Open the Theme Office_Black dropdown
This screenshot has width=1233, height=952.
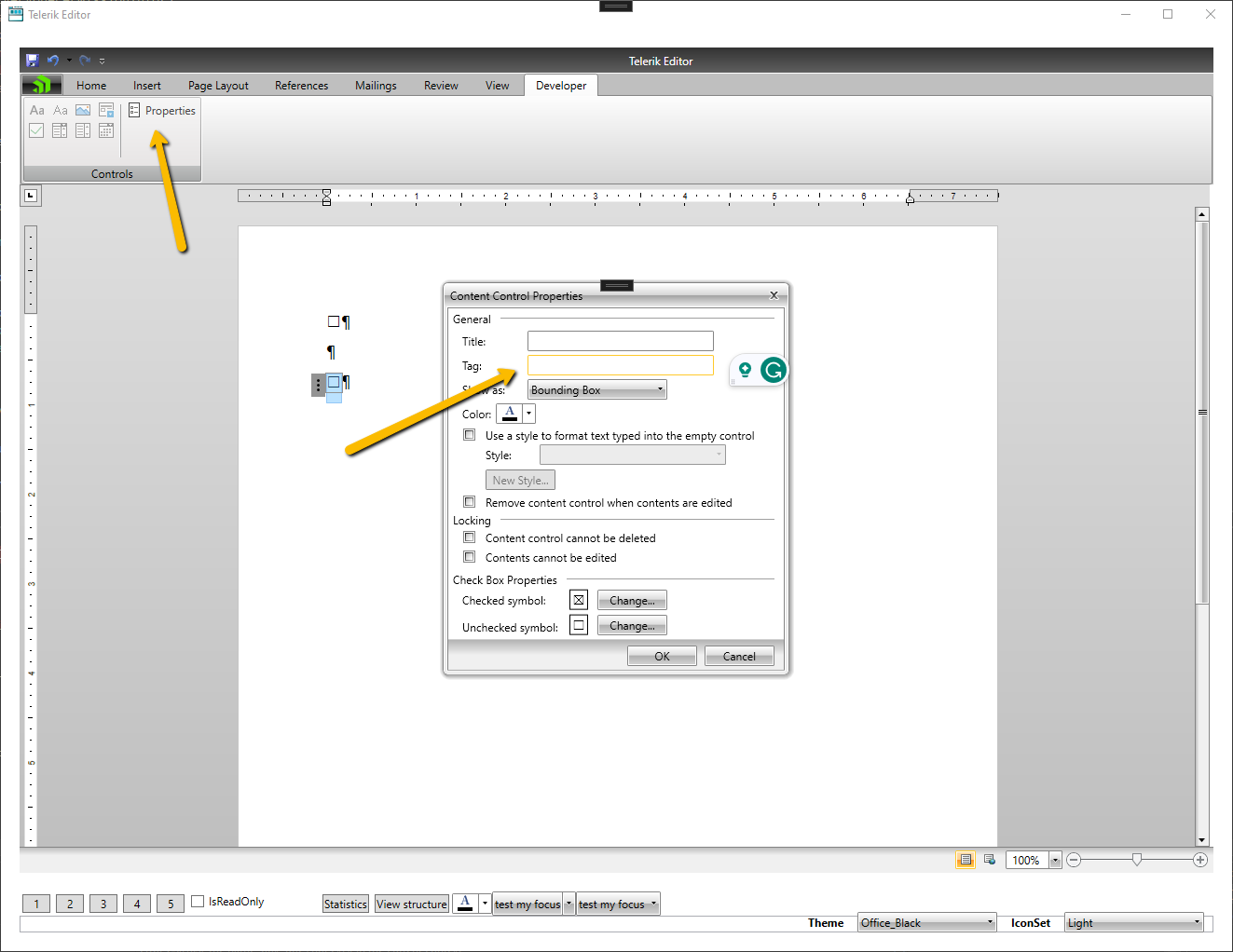(x=926, y=922)
